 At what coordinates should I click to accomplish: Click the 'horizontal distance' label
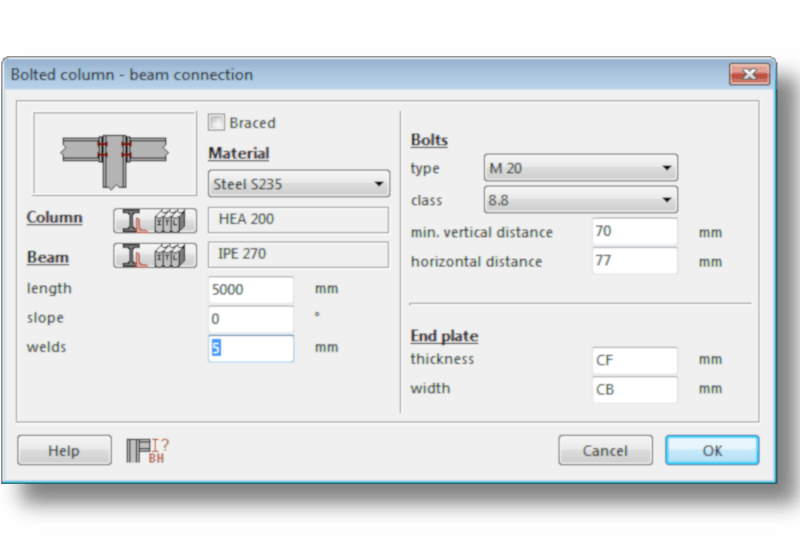477,262
